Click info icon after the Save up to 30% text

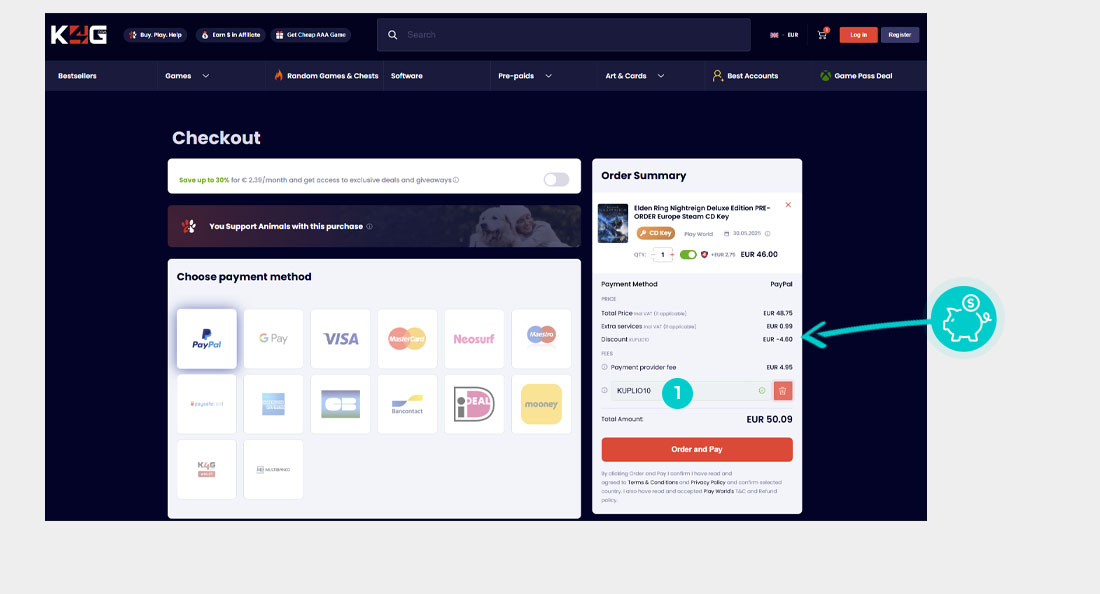[x=456, y=180]
